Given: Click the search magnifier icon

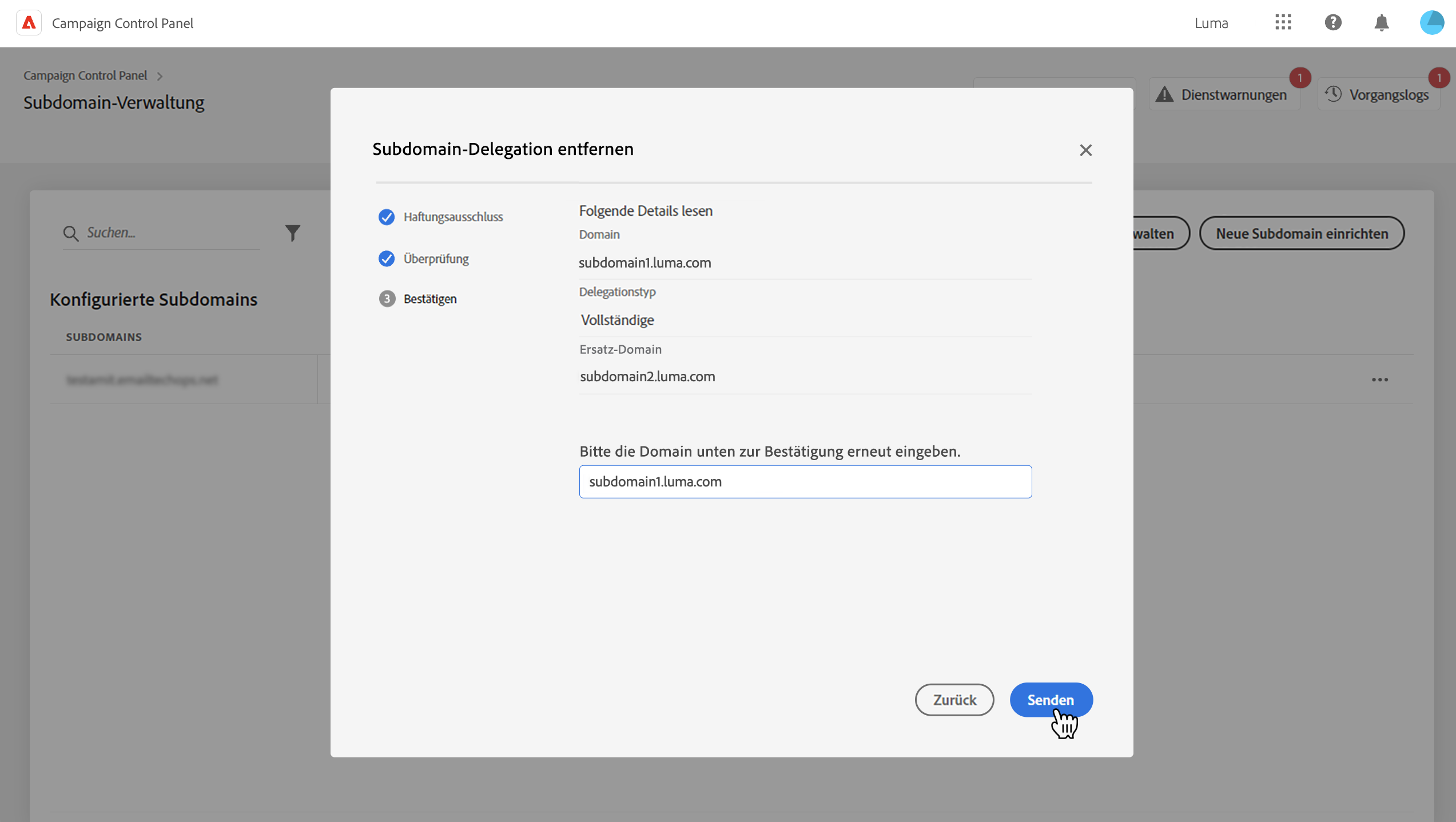Looking at the screenshot, I should coord(71,233).
